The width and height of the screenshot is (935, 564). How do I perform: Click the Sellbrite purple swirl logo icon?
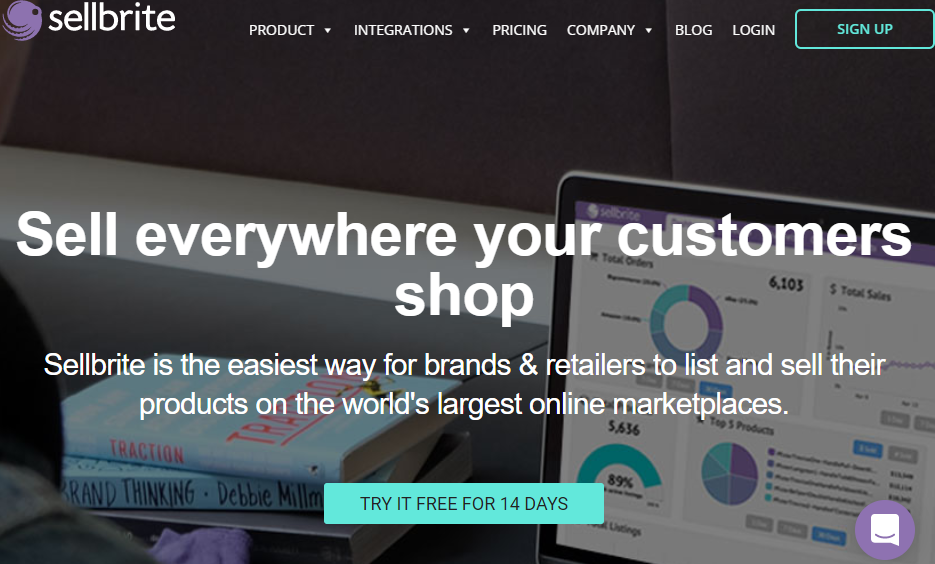pyautogui.click(x=21, y=20)
